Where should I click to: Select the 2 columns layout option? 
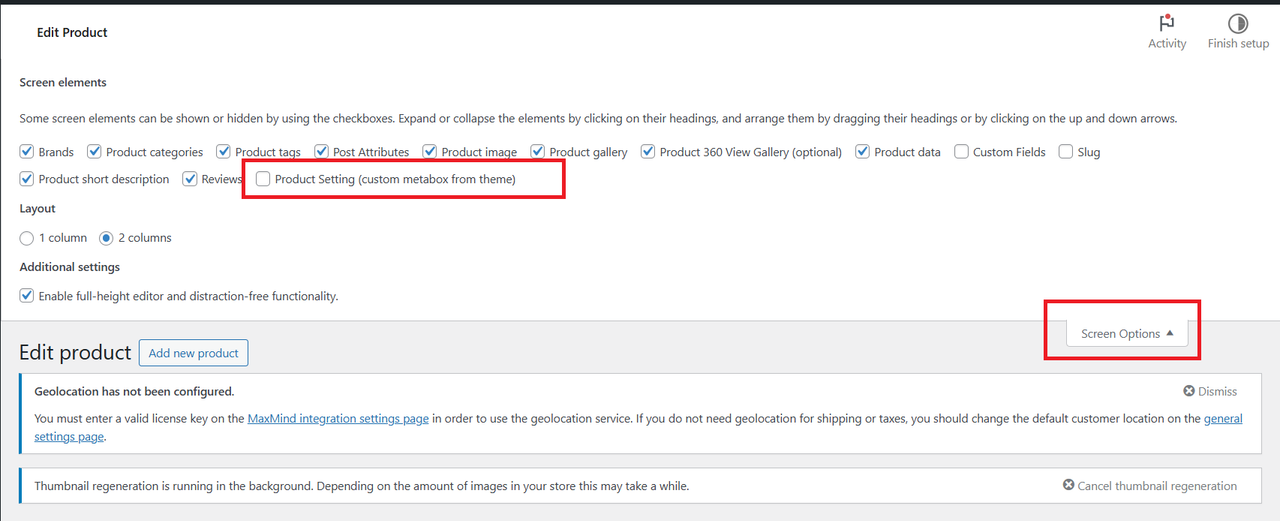[107, 238]
